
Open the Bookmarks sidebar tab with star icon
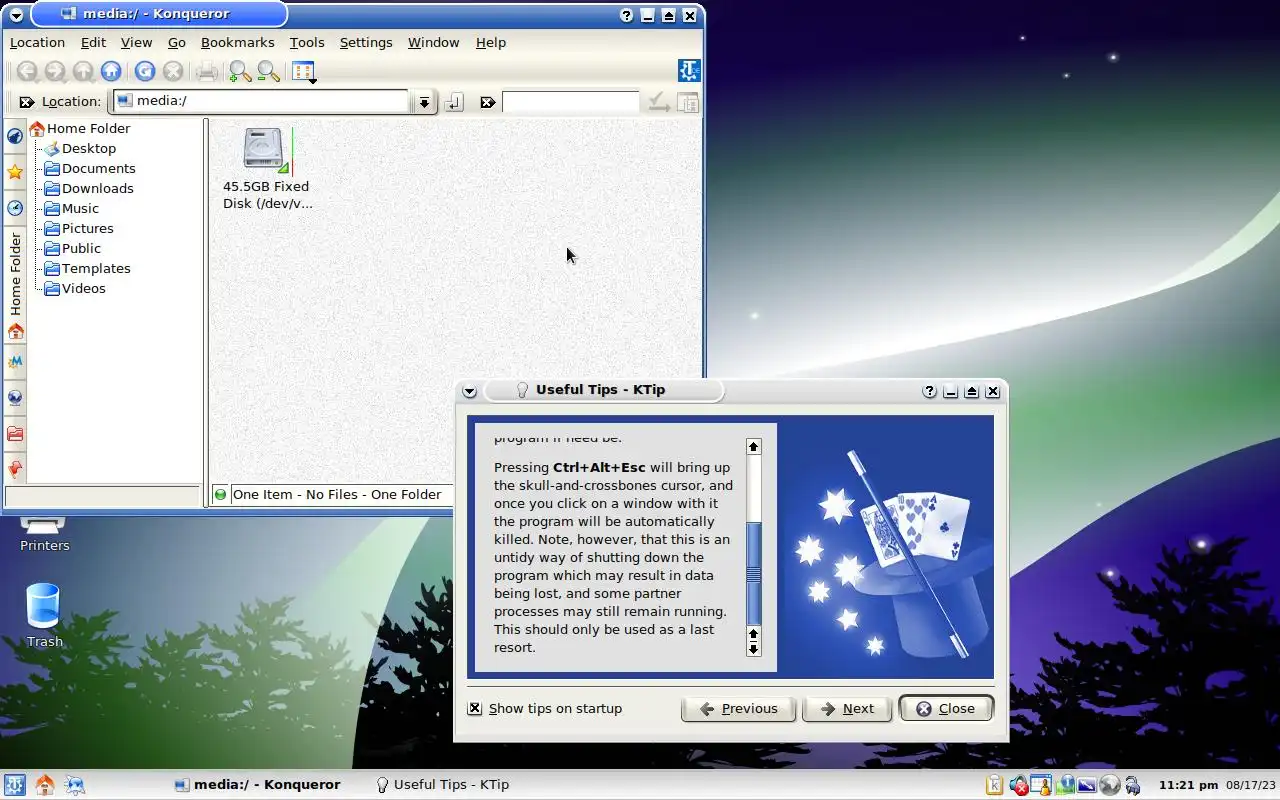(15, 171)
